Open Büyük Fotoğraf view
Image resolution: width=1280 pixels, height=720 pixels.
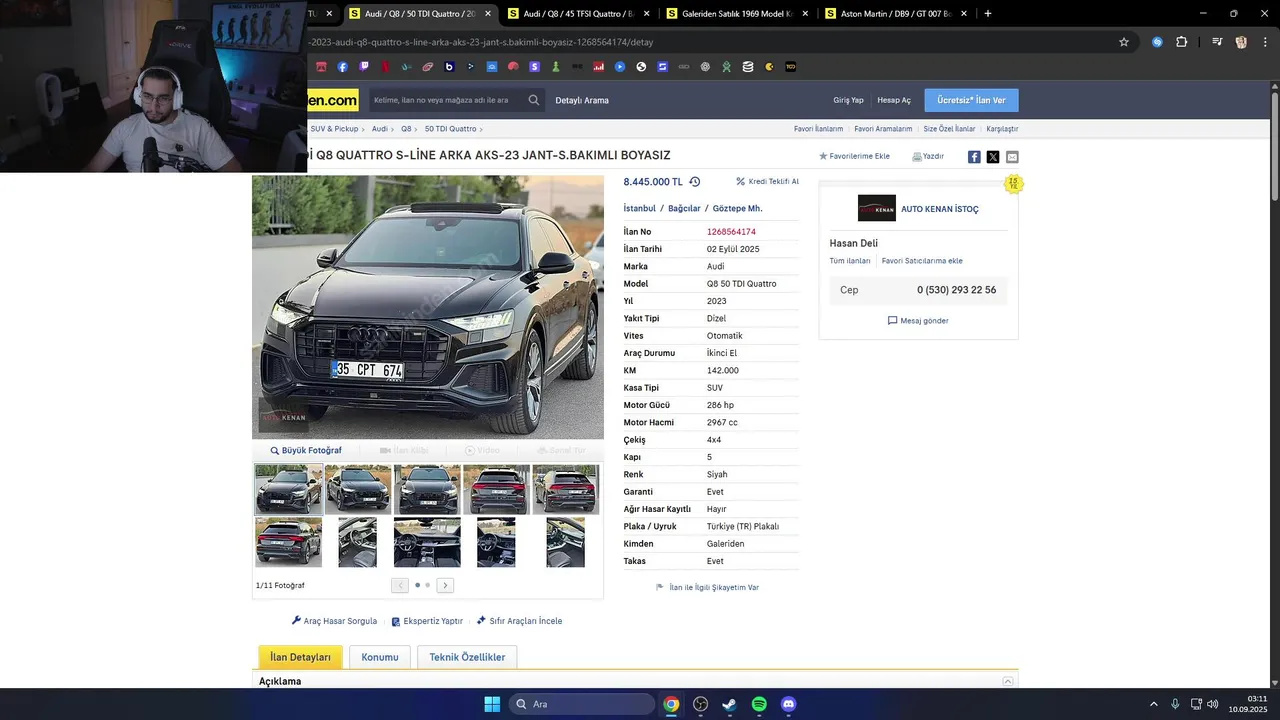(306, 451)
